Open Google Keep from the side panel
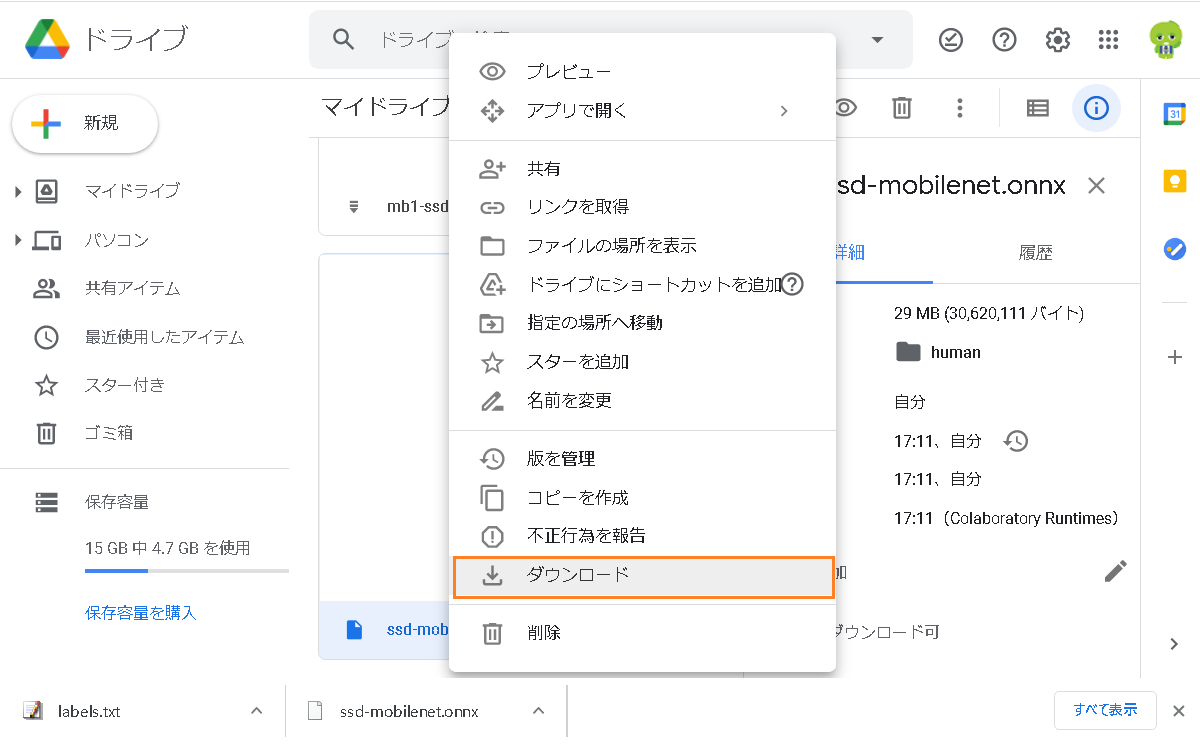 pyautogui.click(x=1174, y=181)
